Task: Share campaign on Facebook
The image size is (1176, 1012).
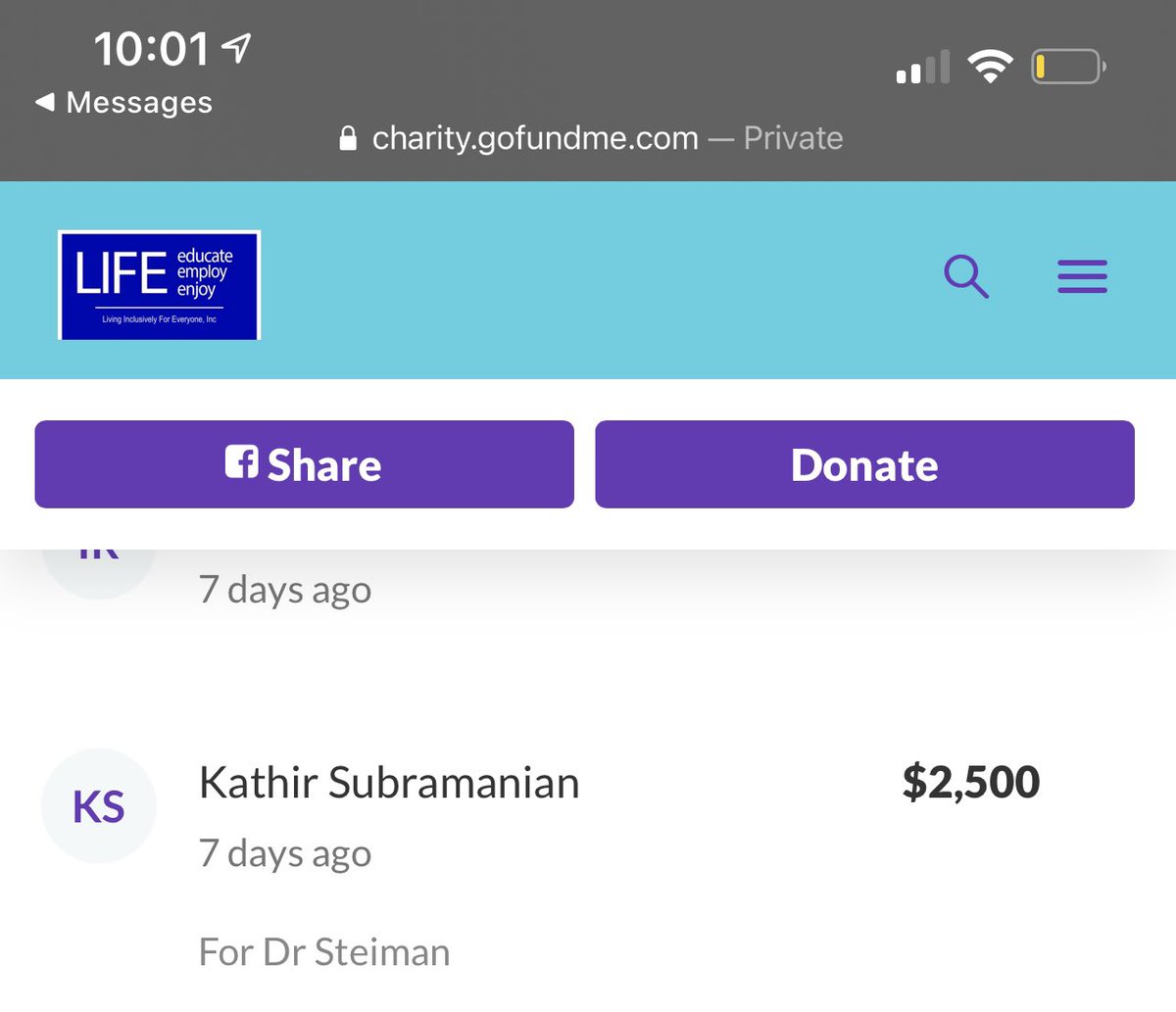Action: click(304, 464)
